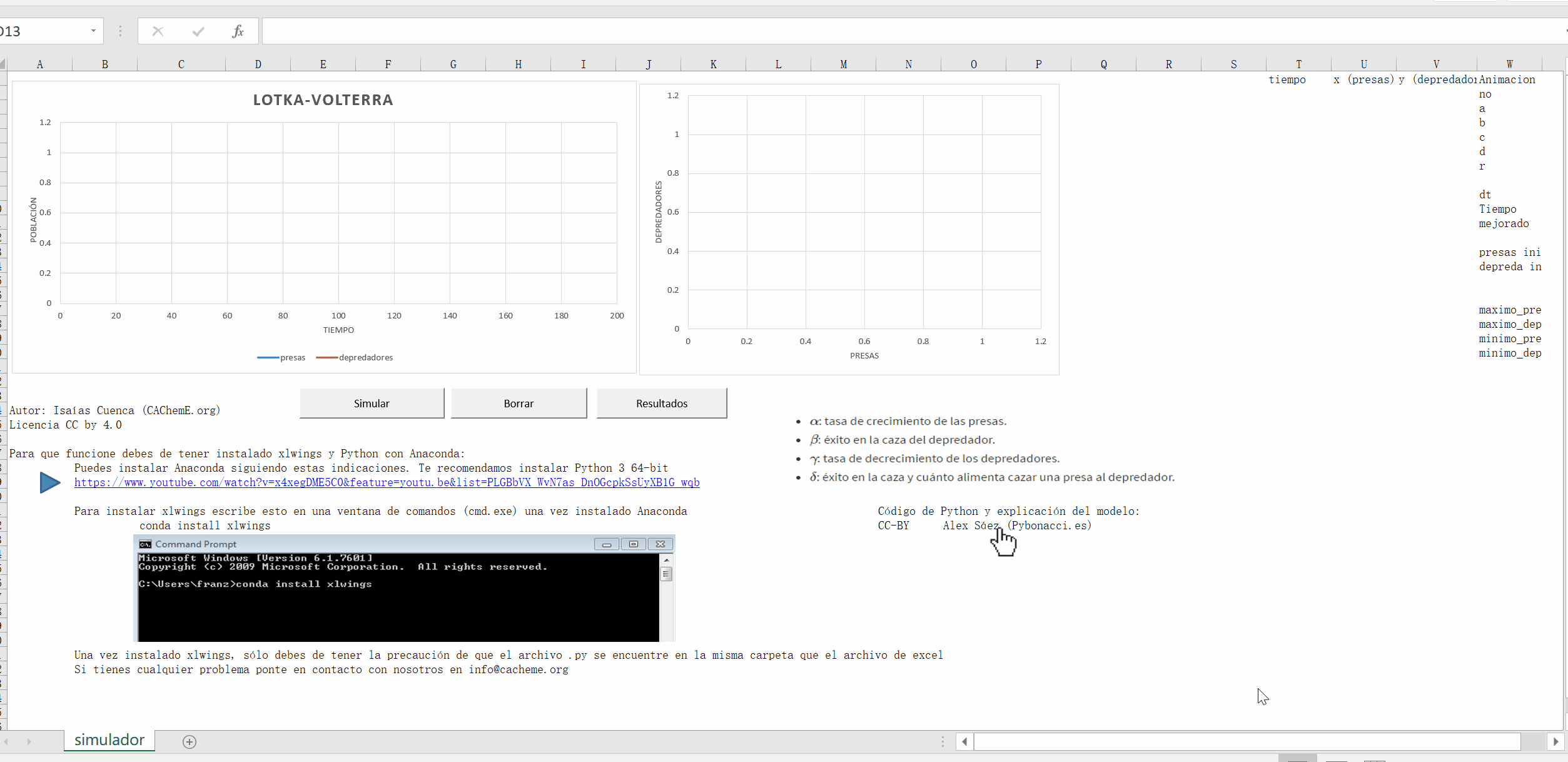This screenshot has width=1568, height=762.
Task: Add a new sheet with plus icon
Action: (190, 741)
